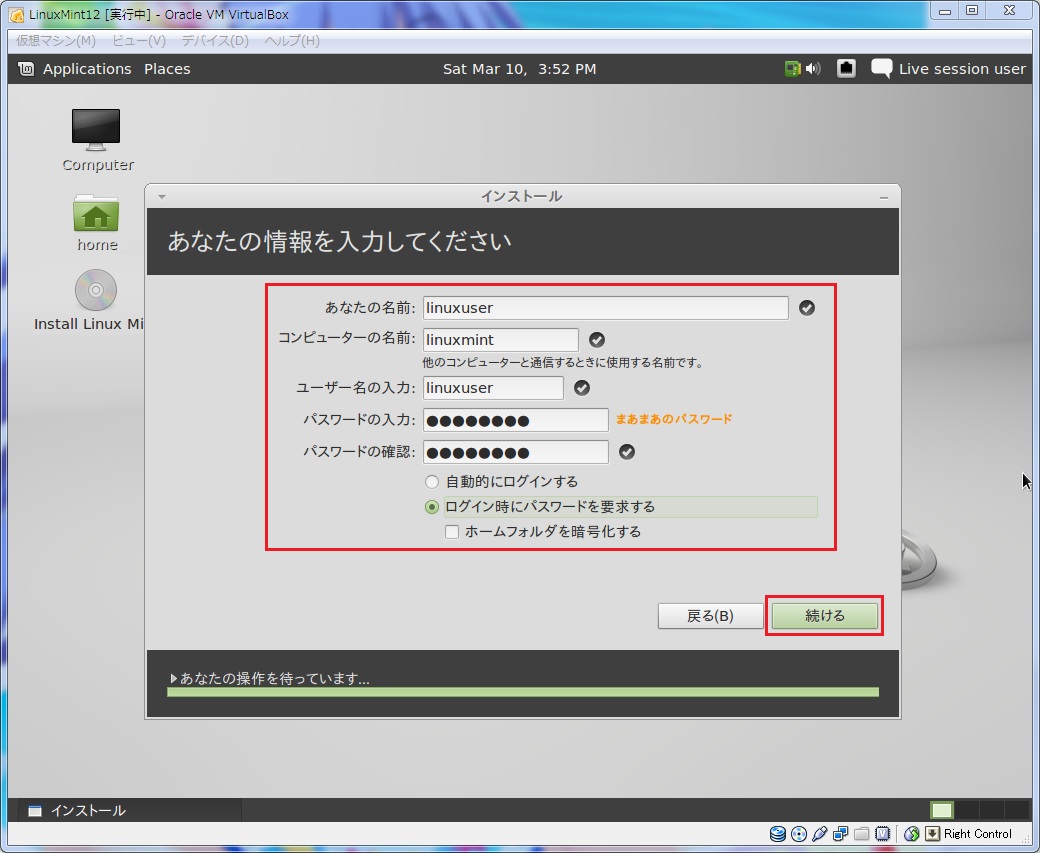Click the ユーザー名の入力: label

pyautogui.click(x=356, y=388)
